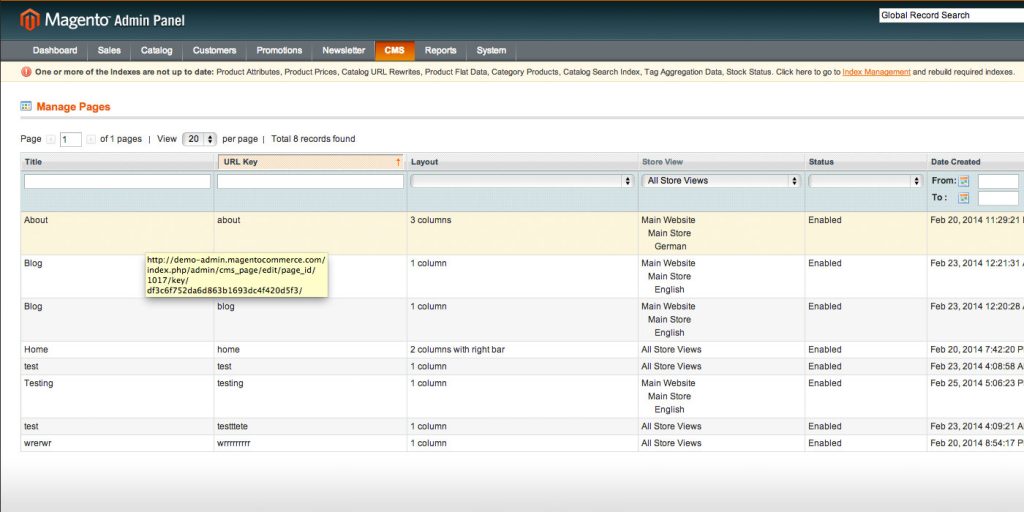Open the Newsletter menu
The width and height of the screenshot is (1024, 512).
click(x=344, y=50)
